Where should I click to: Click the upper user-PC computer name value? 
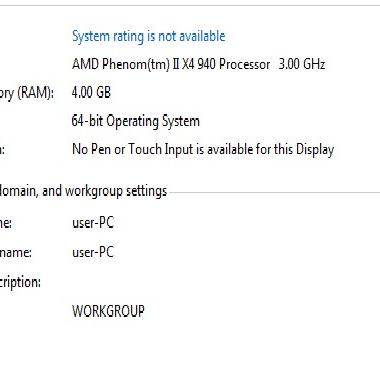(93, 223)
